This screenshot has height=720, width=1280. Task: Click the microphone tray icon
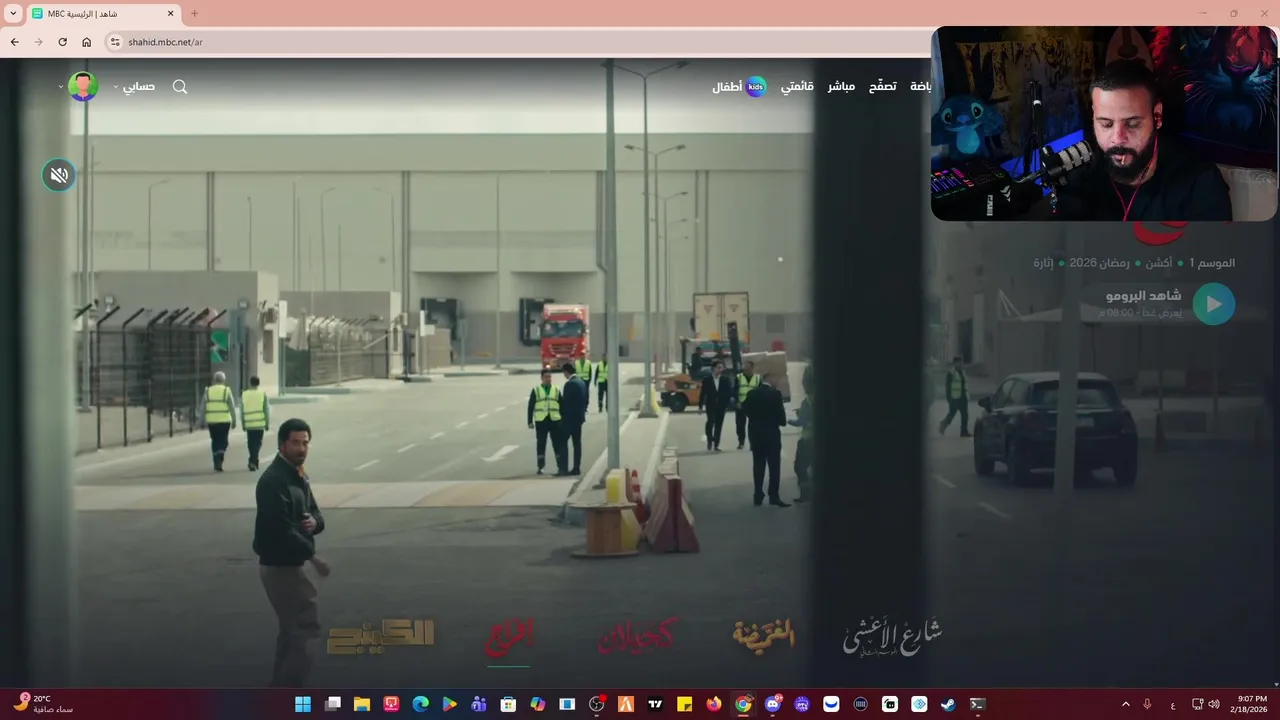(1147, 704)
